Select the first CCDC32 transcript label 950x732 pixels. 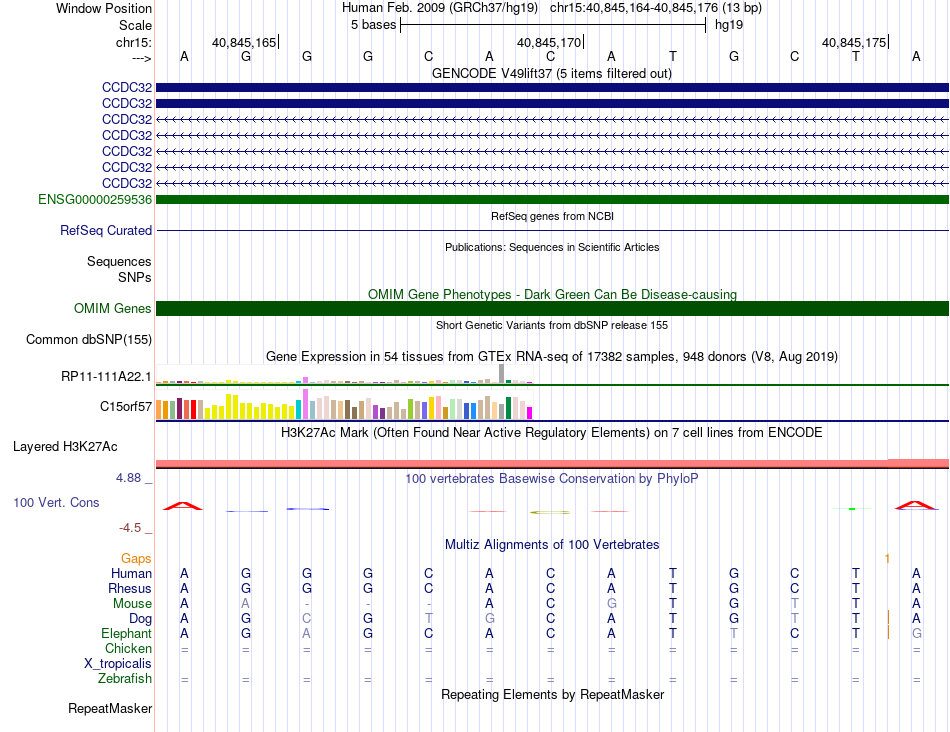tap(127, 87)
